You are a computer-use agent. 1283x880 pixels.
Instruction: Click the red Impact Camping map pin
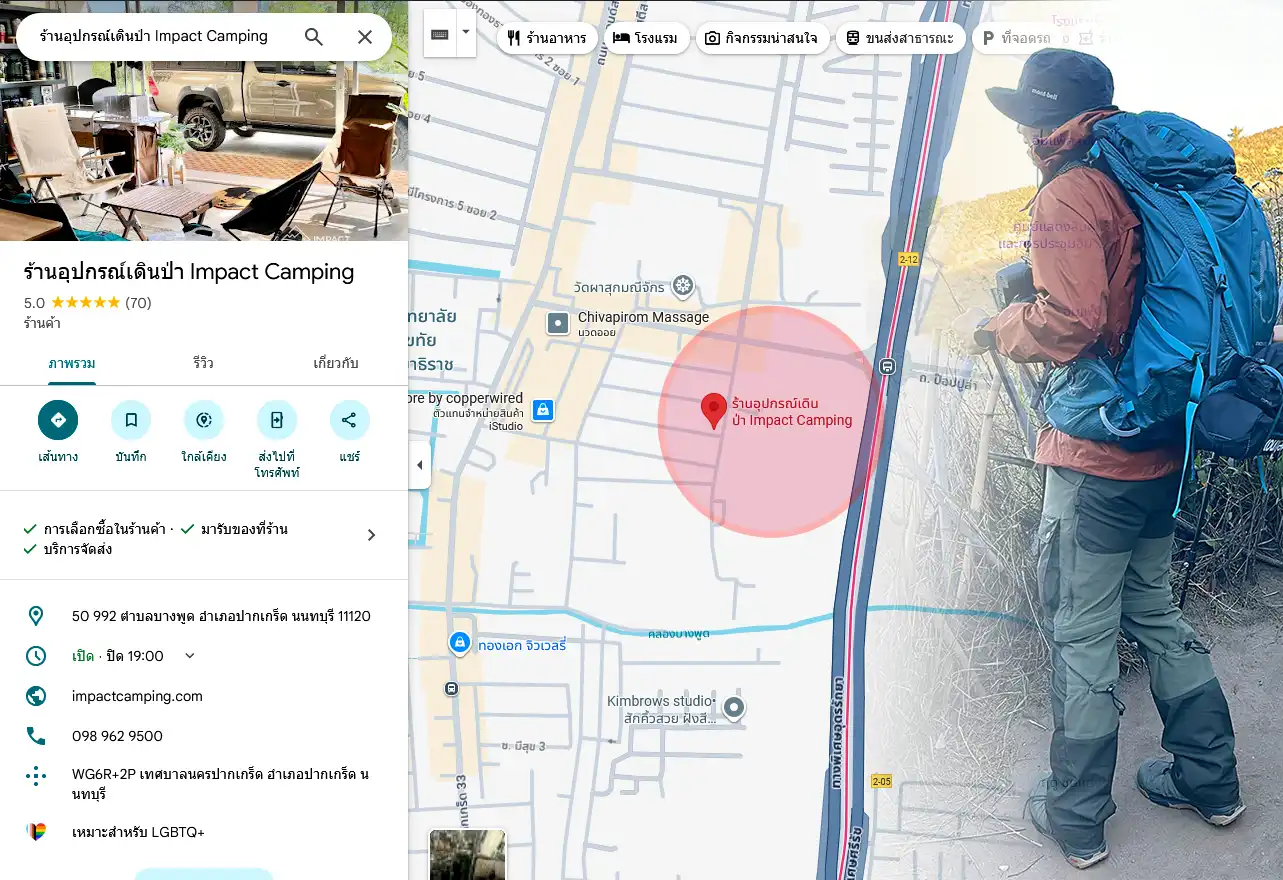713,411
